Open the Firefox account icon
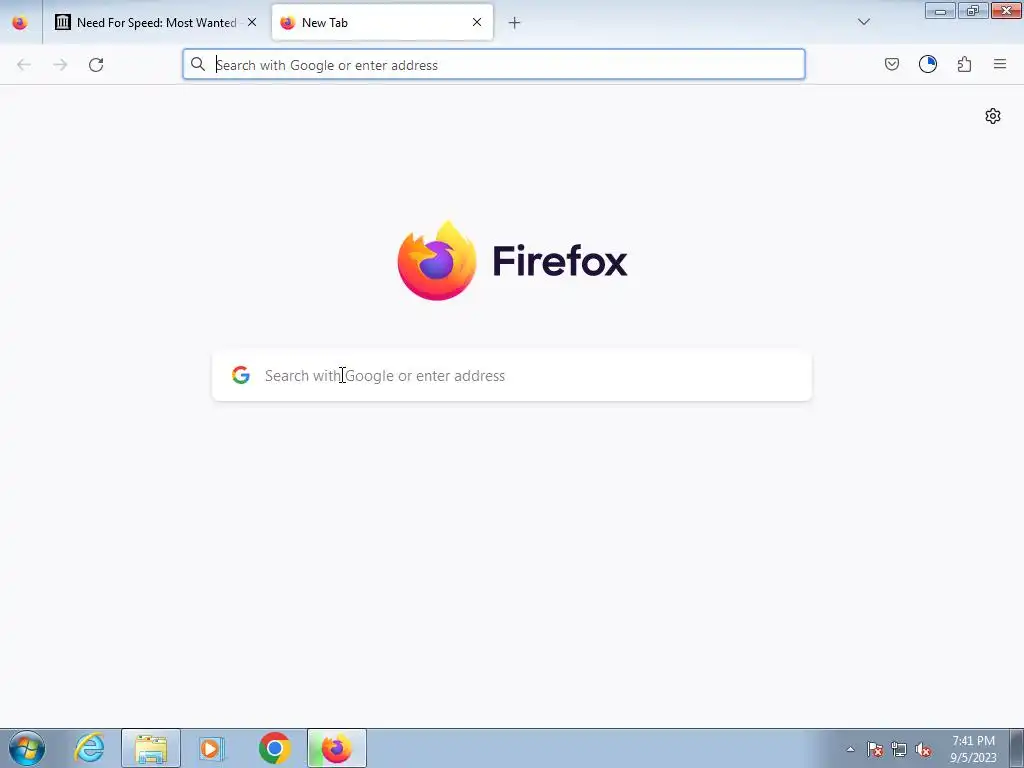Screen dimensions: 1024x768 928,64
